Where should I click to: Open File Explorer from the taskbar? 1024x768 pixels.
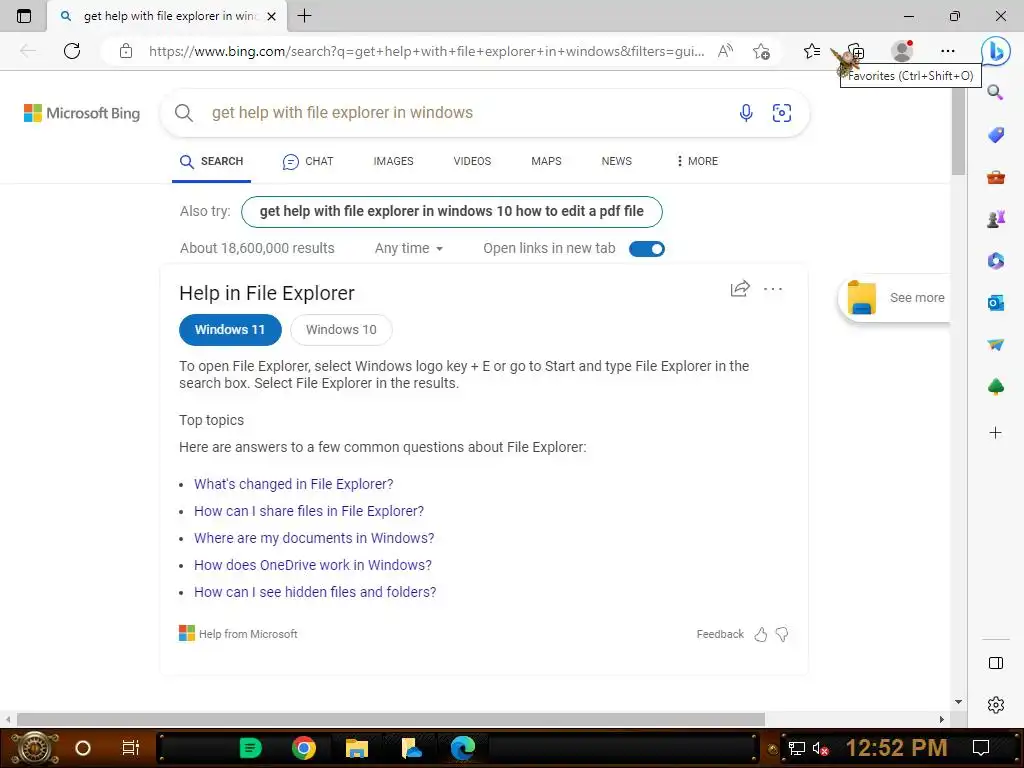(357, 748)
